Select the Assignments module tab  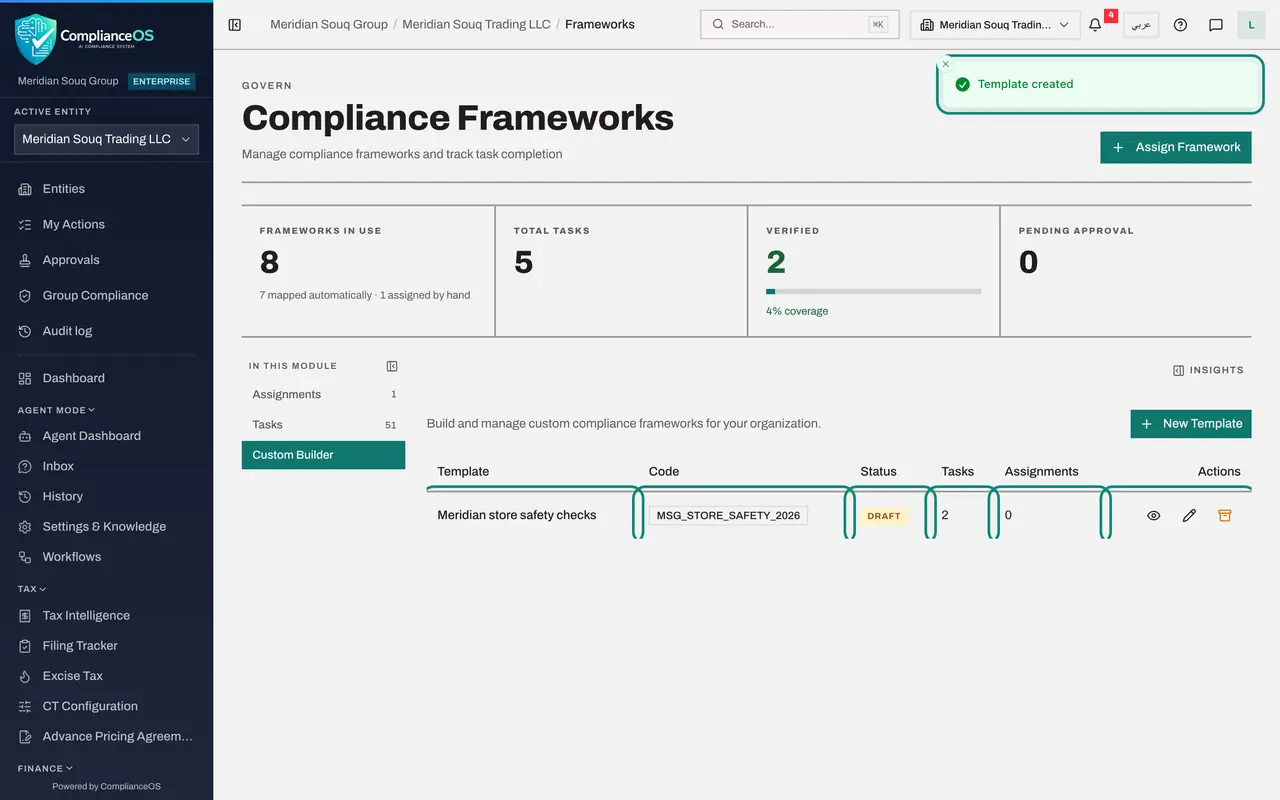click(323, 395)
